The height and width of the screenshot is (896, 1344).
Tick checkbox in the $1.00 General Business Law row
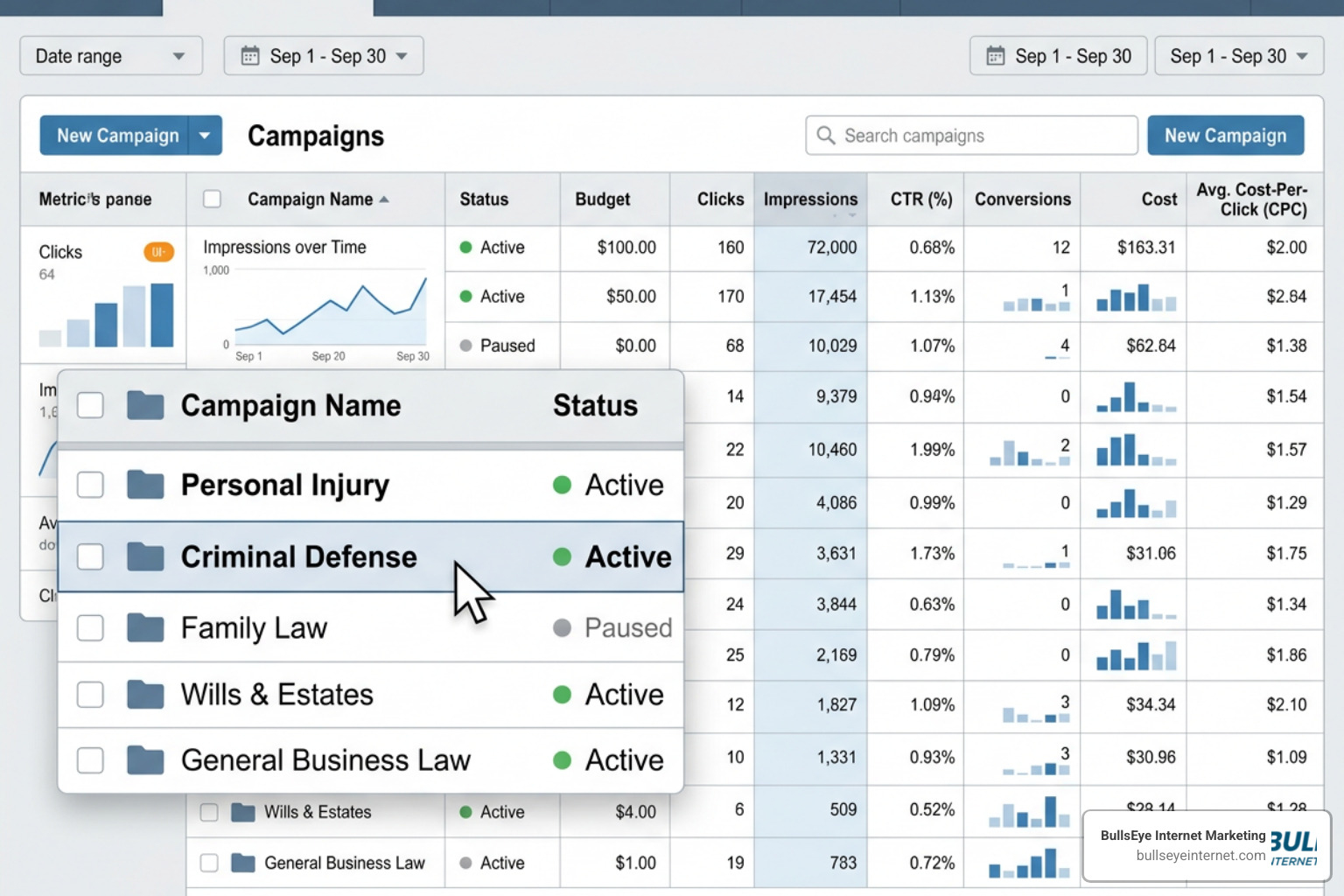tap(209, 863)
